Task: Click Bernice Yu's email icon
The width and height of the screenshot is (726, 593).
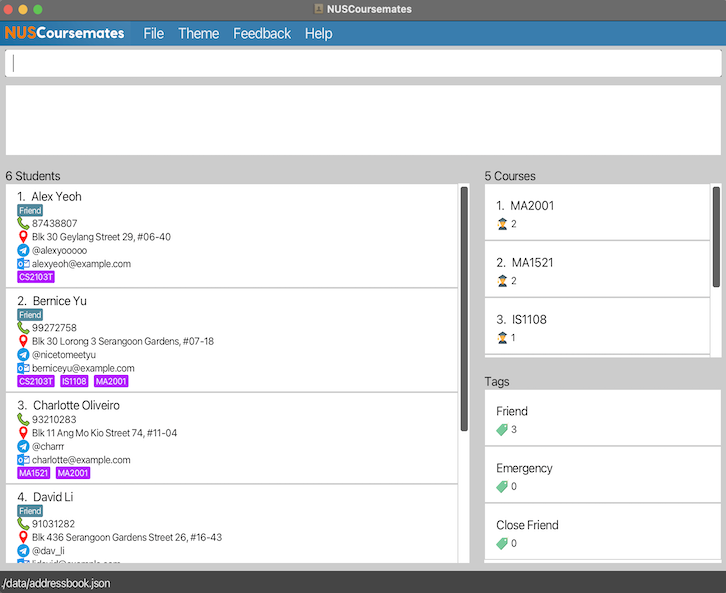Action: point(23,368)
